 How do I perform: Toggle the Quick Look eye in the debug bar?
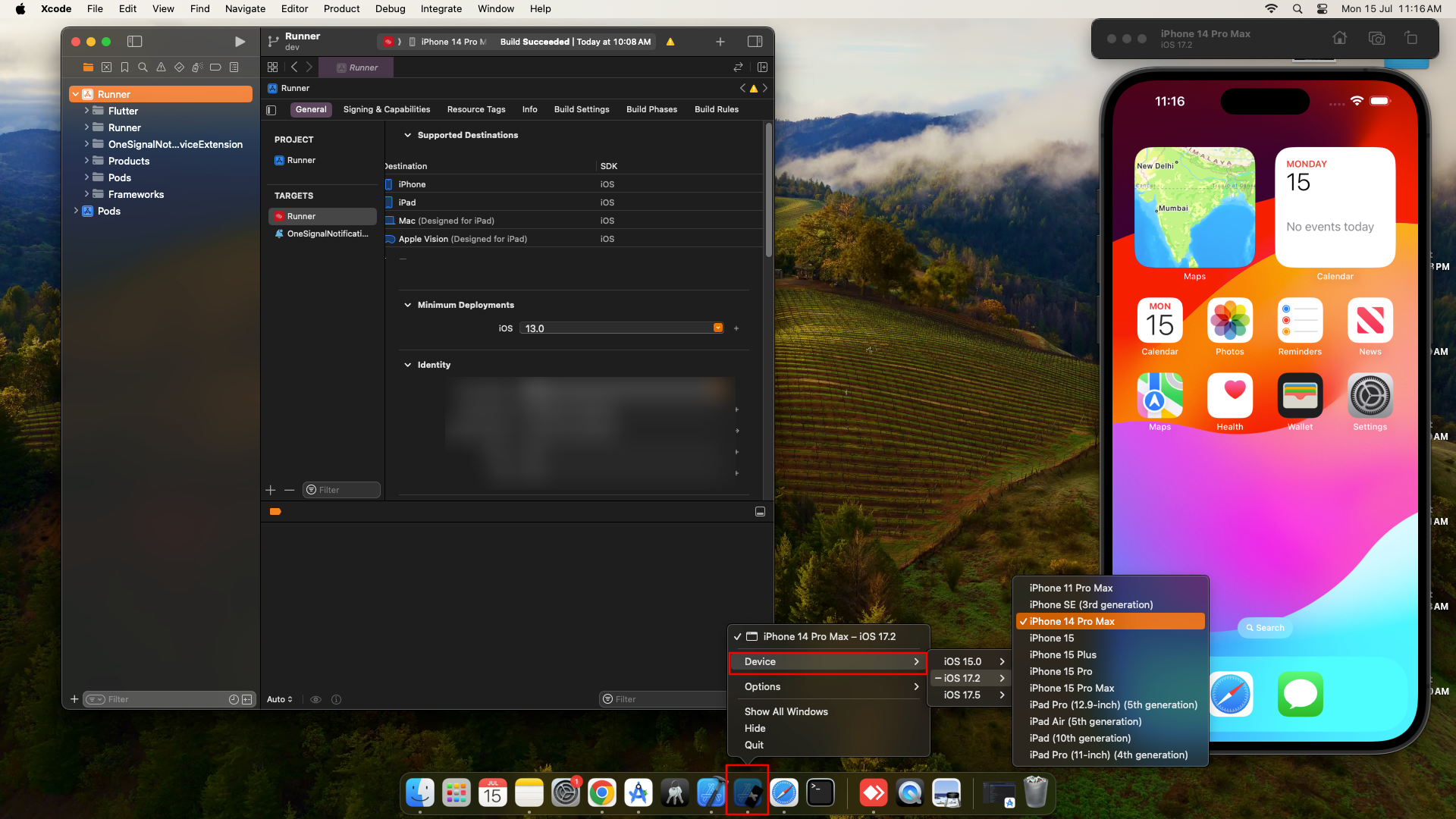[316, 699]
